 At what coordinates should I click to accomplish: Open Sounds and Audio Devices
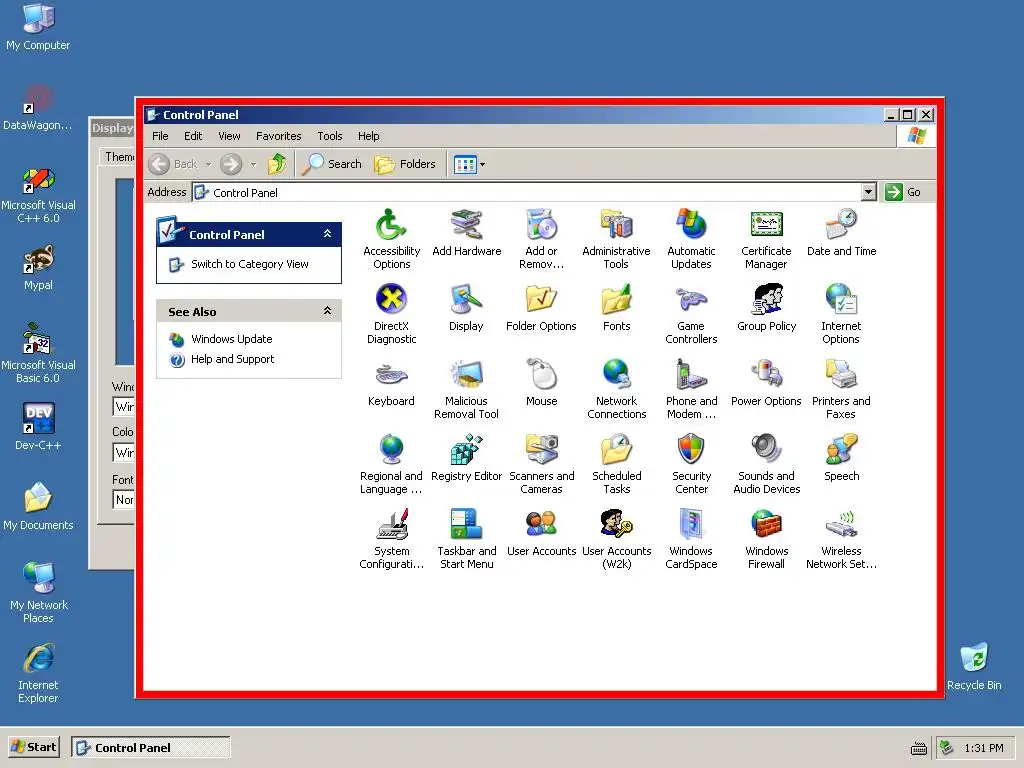(766, 464)
